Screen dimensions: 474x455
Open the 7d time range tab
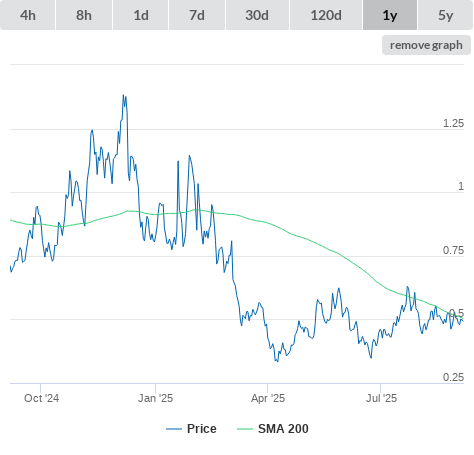pos(197,15)
